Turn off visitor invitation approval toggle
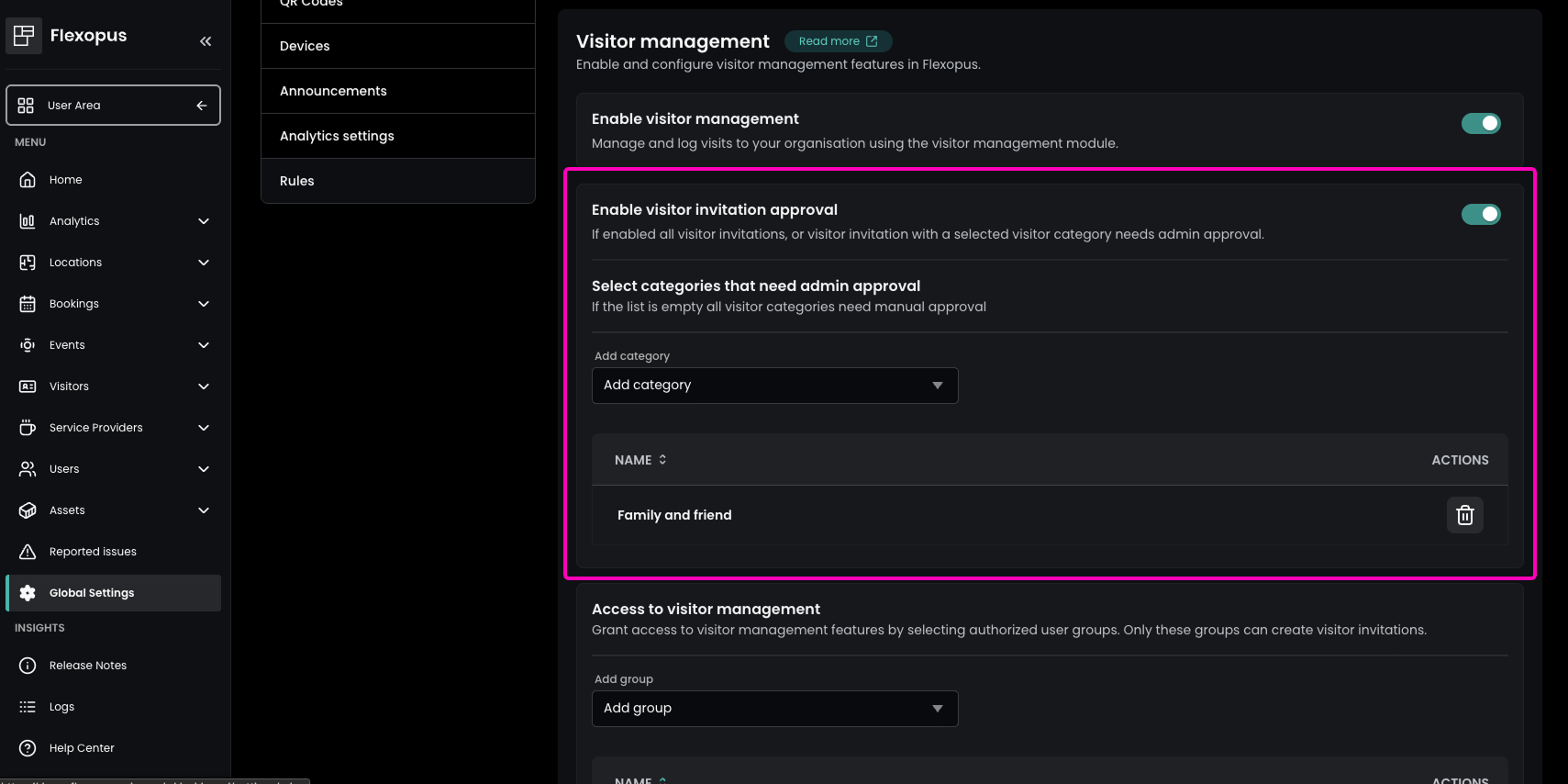The height and width of the screenshot is (784, 1568). click(1480, 214)
